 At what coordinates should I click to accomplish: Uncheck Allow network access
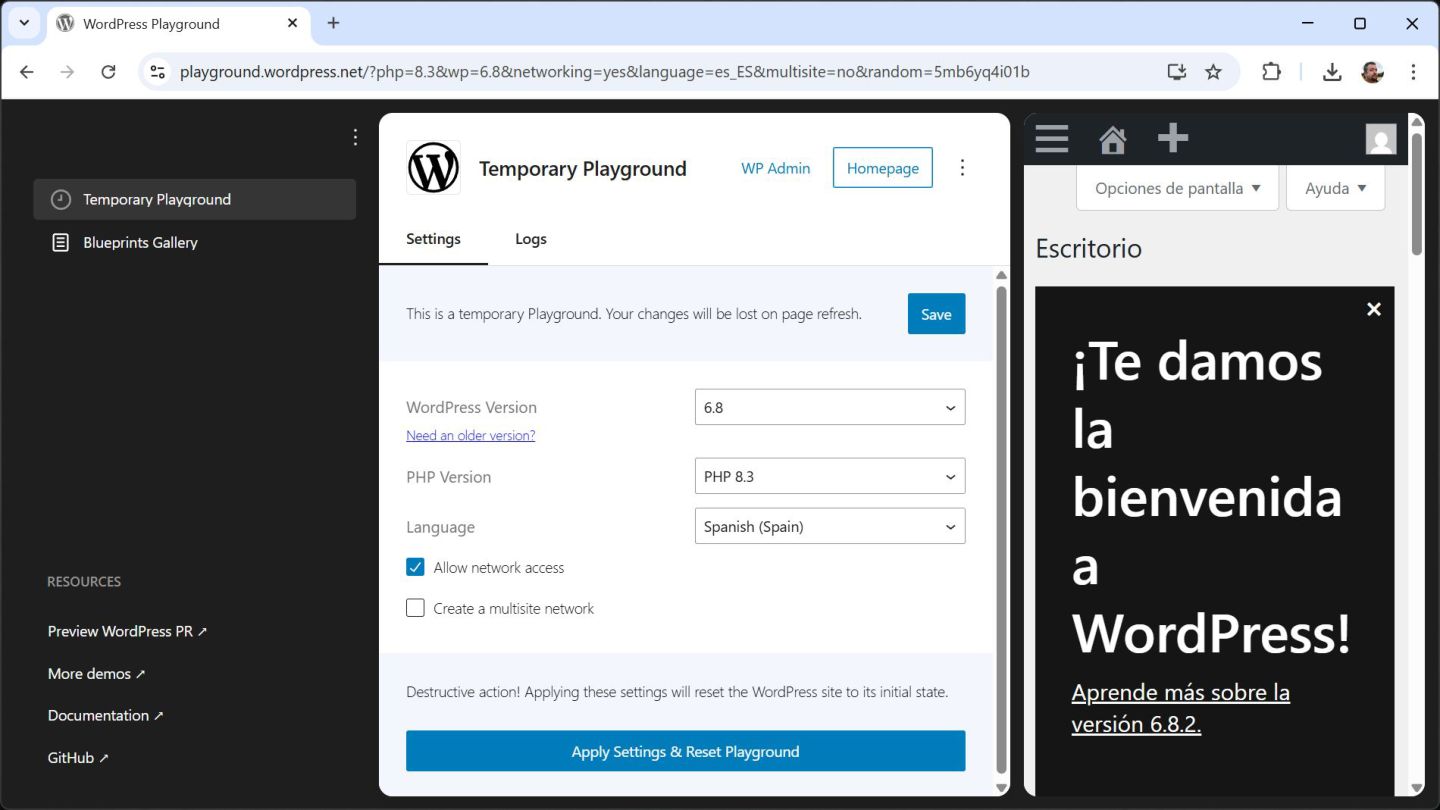(415, 567)
